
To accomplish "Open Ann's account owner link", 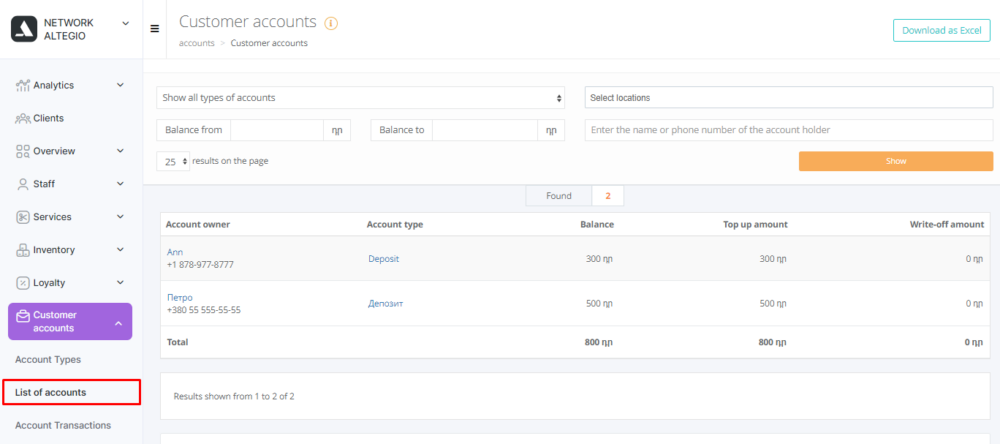I will pyautogui.click(x=175, y=253).
